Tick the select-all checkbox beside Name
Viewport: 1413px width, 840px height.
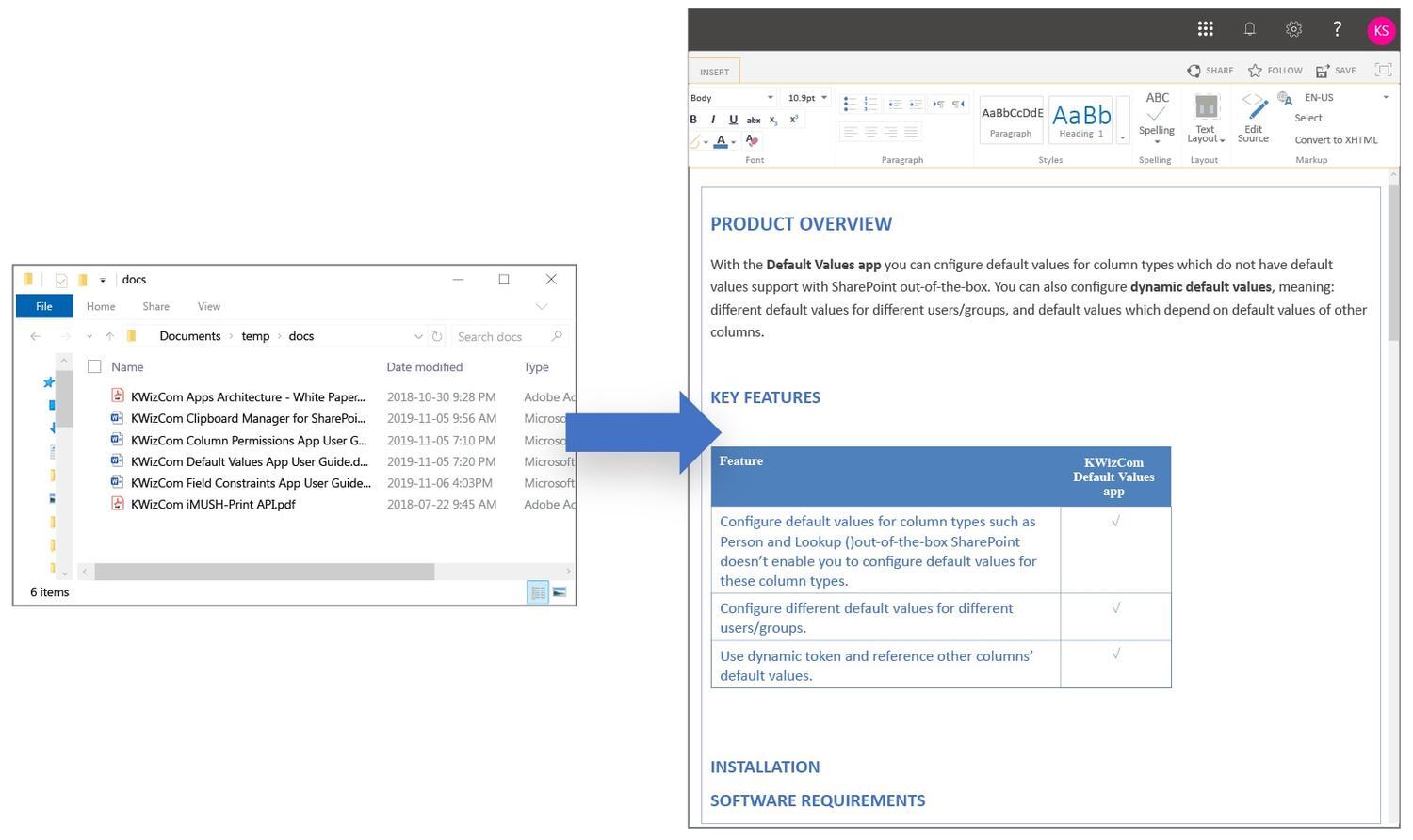[94, 366]
